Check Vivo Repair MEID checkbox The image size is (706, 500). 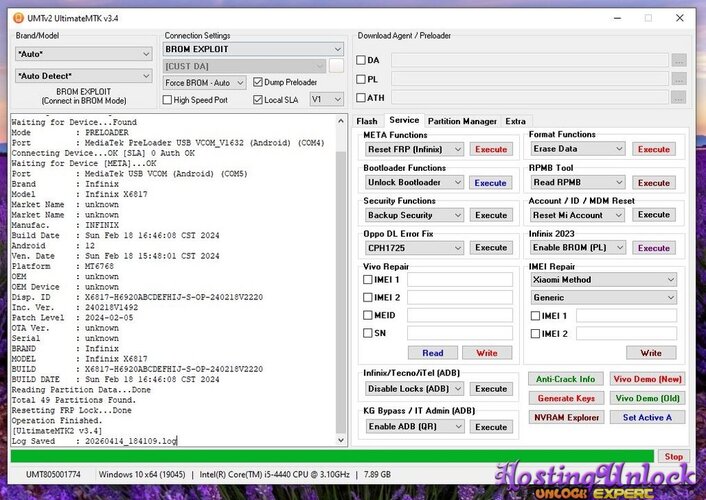tap(367, 315)
